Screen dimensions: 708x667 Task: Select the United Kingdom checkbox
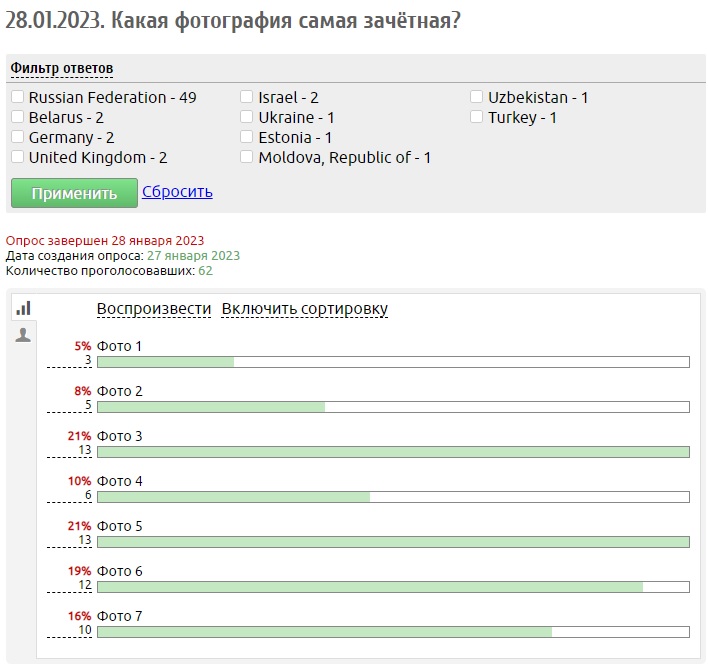(18, 158)
